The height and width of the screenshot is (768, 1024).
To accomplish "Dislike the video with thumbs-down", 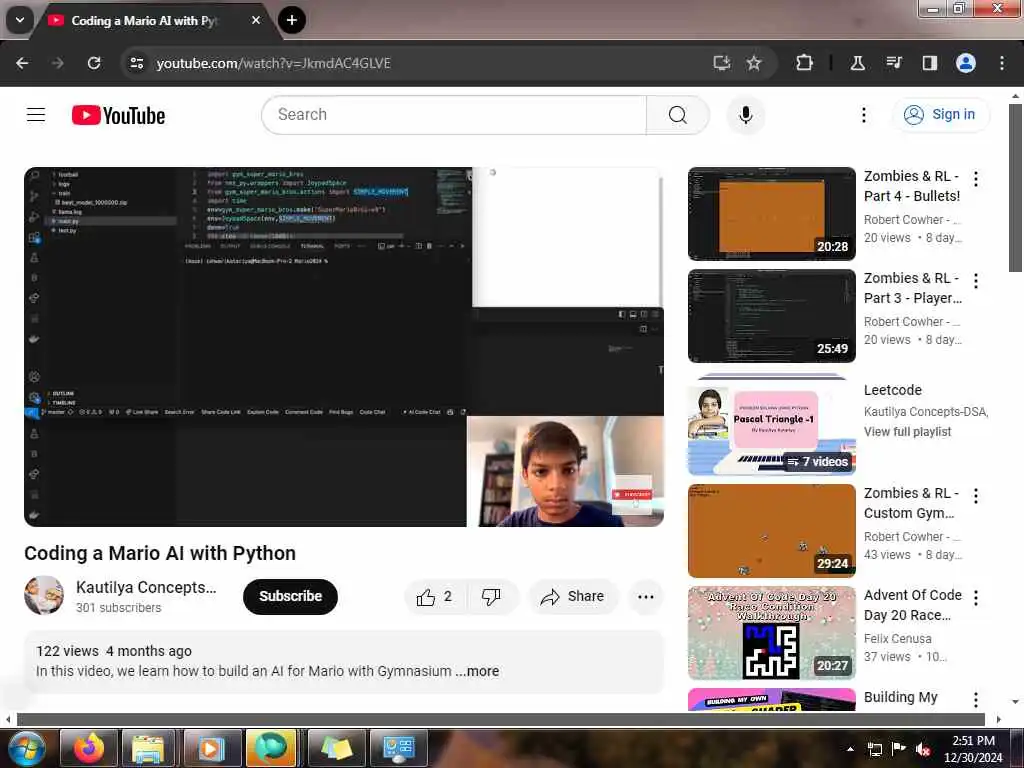I will 491,596.
